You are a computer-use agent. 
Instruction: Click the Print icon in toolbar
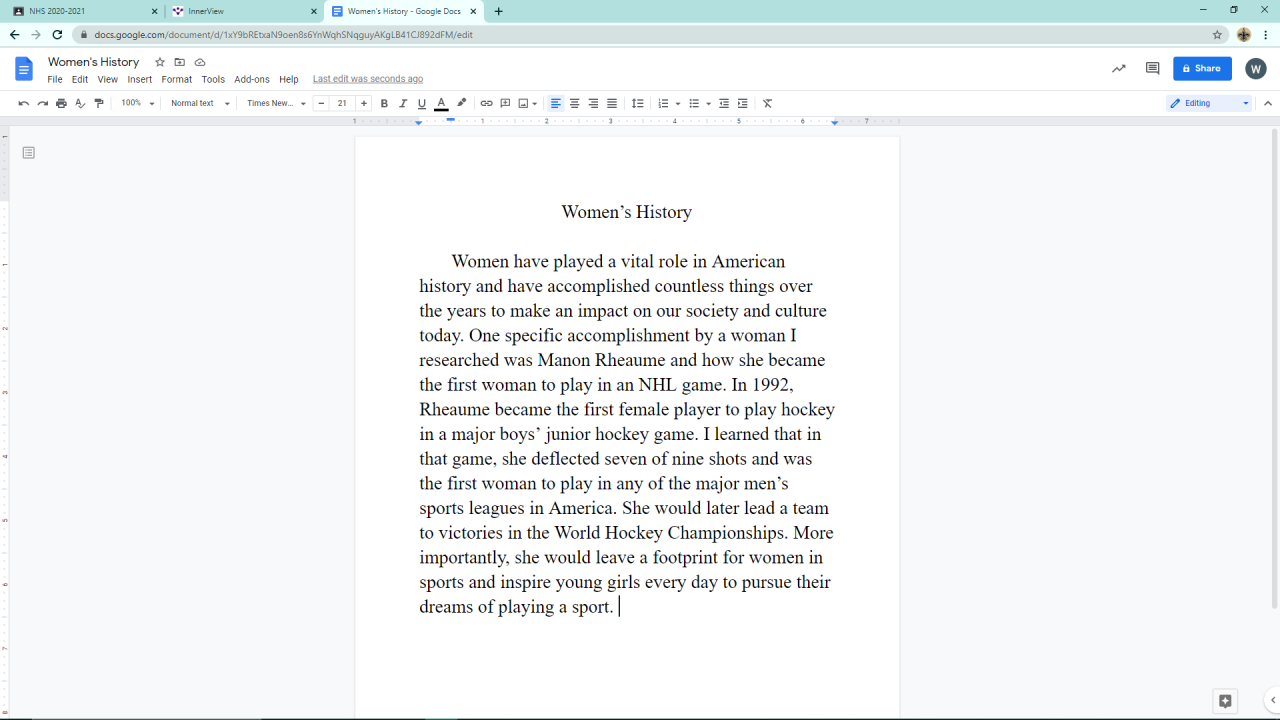click(x=61, y=103)
